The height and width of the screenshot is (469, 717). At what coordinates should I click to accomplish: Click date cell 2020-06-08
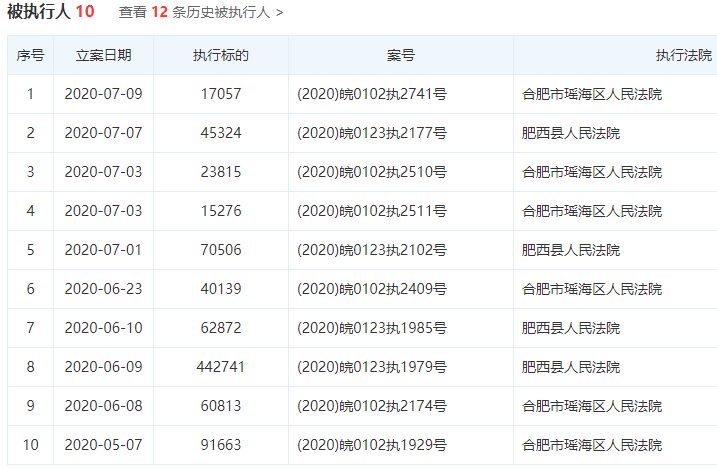(103, 406)
